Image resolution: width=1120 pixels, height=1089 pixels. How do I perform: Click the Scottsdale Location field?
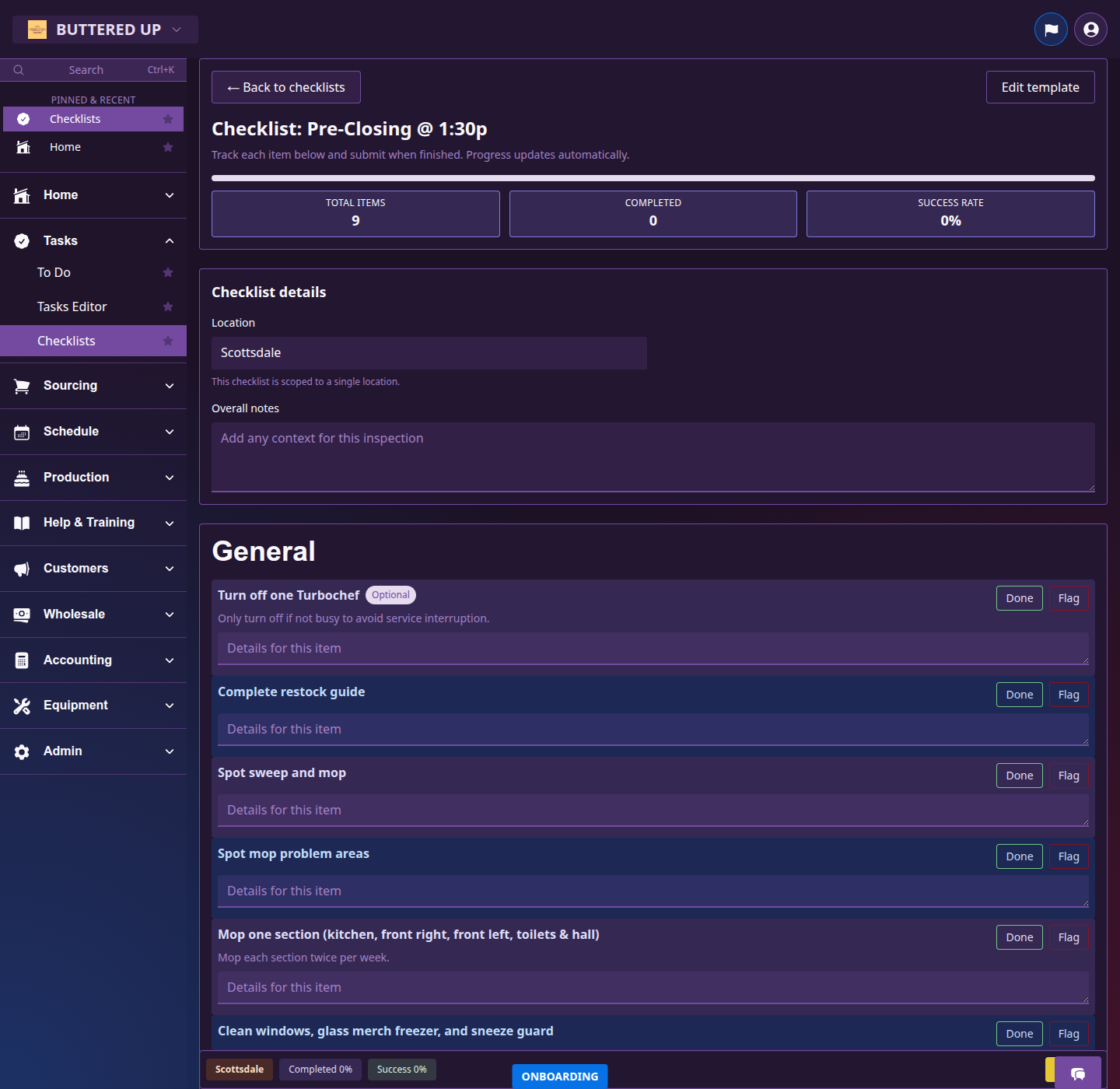point(429,353)
